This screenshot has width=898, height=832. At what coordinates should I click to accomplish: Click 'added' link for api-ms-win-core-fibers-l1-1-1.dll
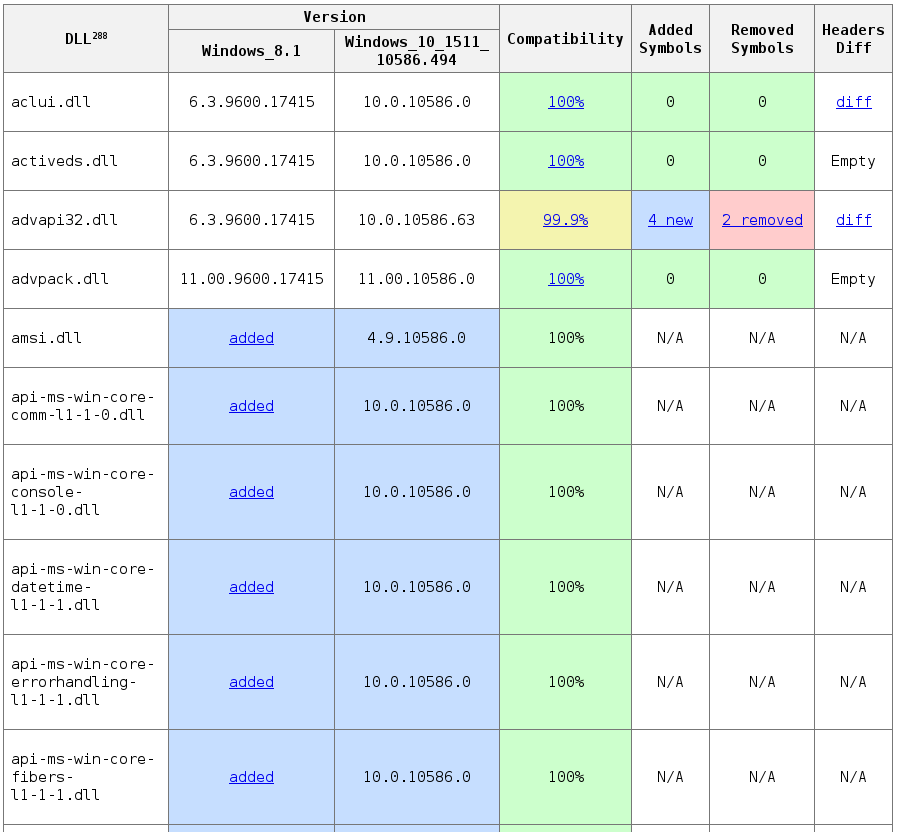(251, 777)
